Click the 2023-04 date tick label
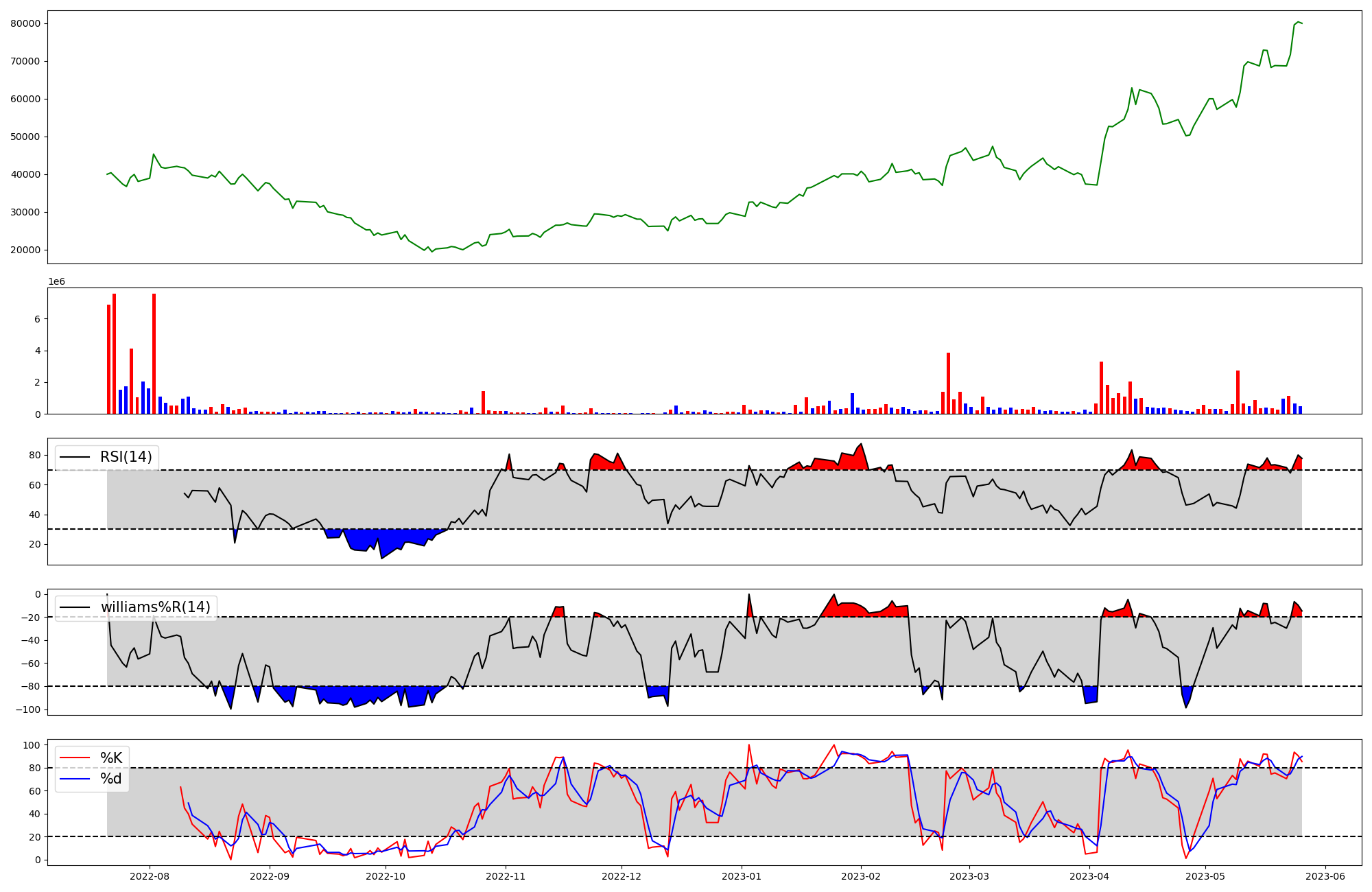 point(1089,876)
